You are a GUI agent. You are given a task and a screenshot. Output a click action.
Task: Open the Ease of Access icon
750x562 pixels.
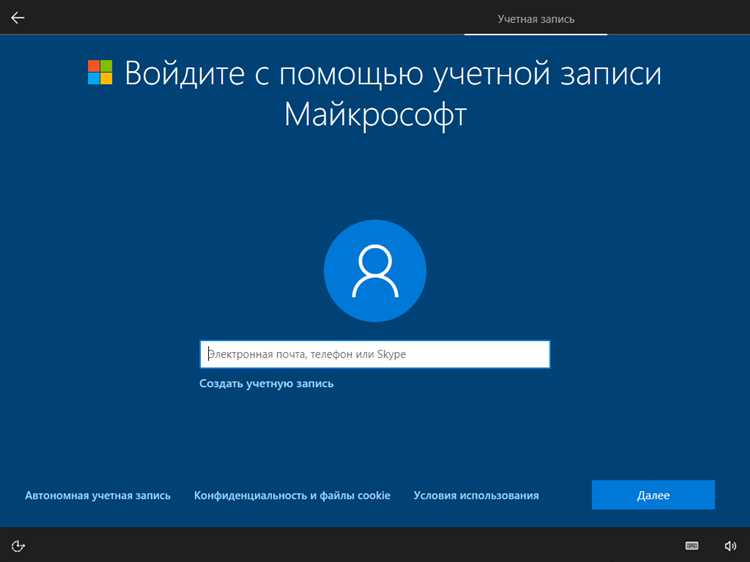[18, 546]
